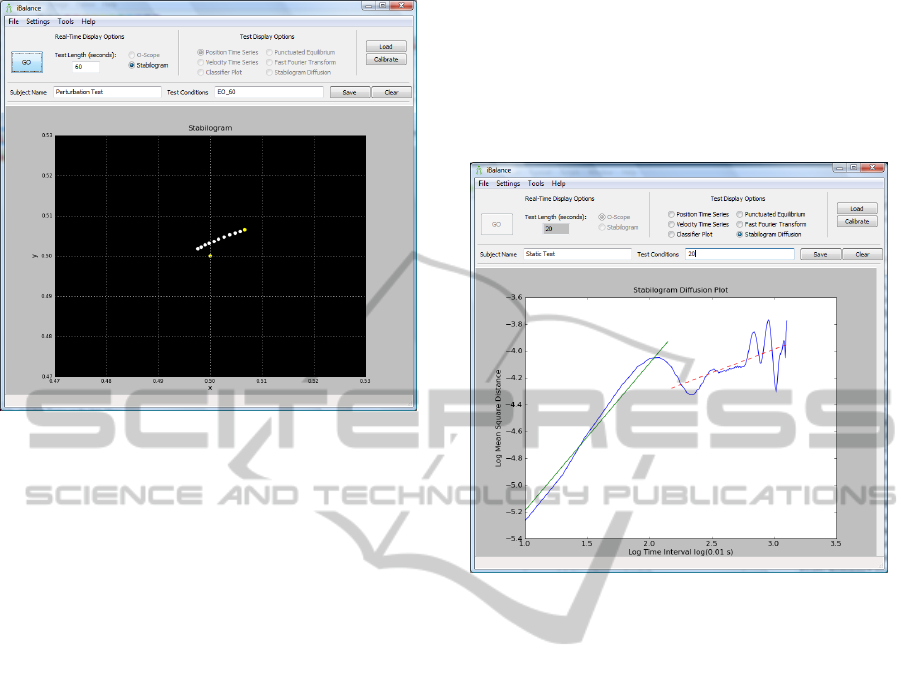
Task: Clear the Perturbation Test fields
Action: [391, 92]
